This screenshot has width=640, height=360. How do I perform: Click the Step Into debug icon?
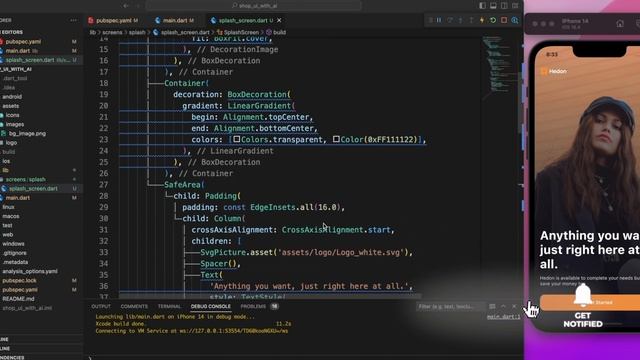[x=461, y=20]
